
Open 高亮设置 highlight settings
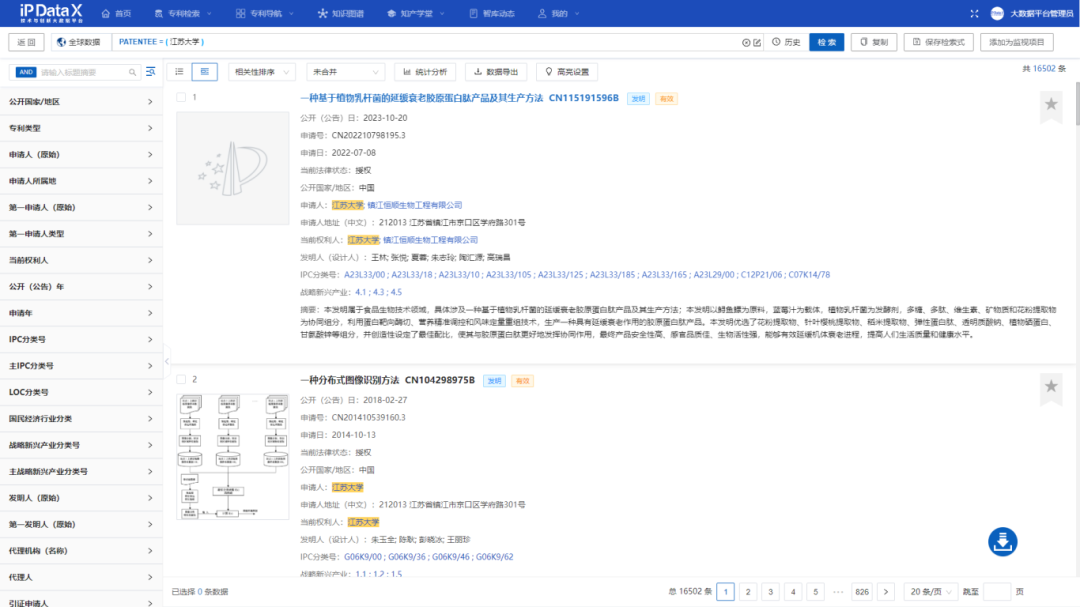567,72
